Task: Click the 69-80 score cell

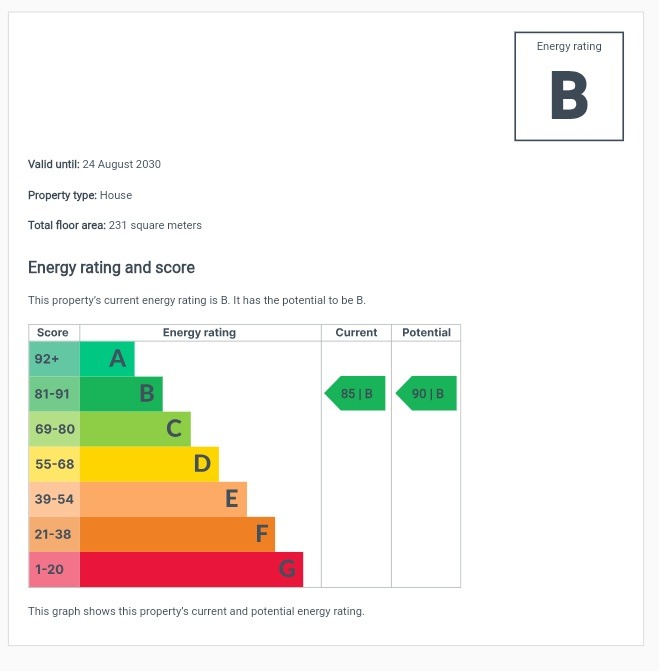Action: (x=54, y=429)
